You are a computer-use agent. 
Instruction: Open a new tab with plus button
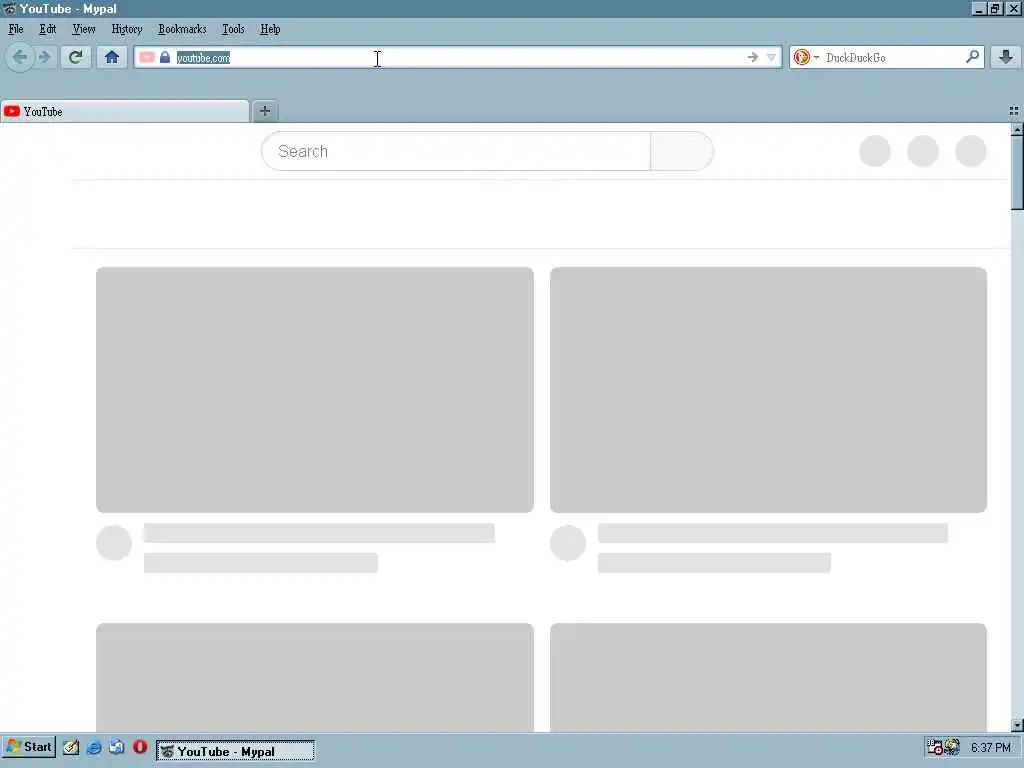point(264,111)
